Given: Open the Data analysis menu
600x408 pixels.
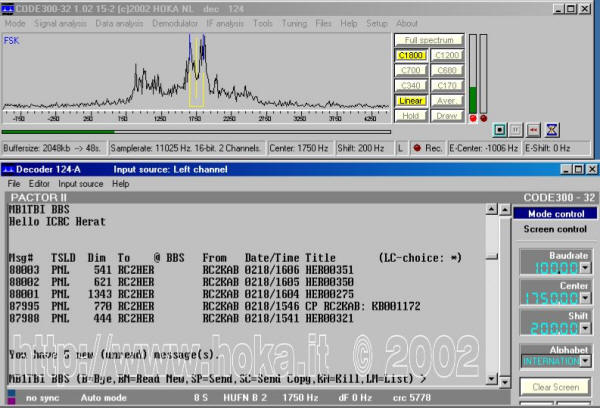Looking at the screenshot, I should pyautogui.click(x=119, y=23).
